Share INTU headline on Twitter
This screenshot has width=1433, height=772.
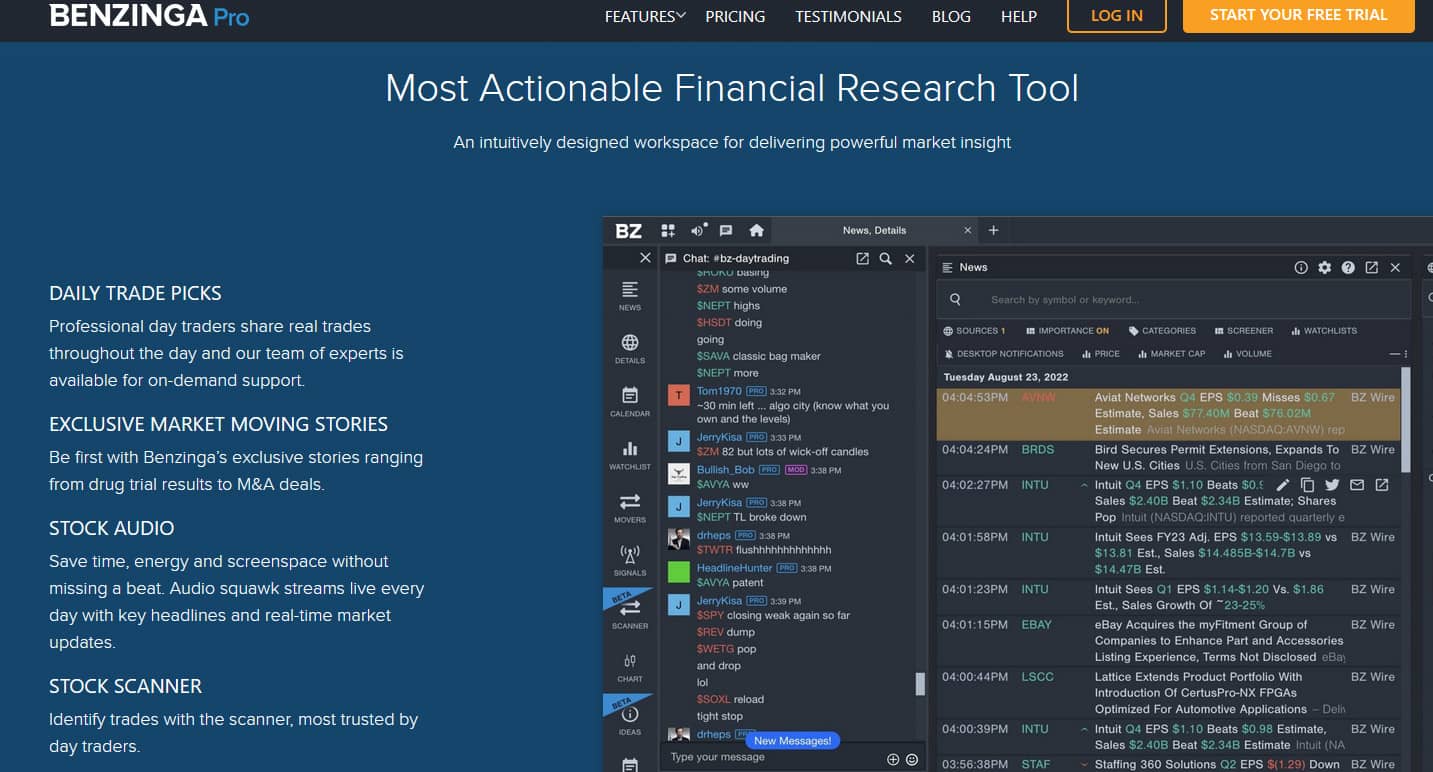pyautogui.click(x=1332, y=485)
